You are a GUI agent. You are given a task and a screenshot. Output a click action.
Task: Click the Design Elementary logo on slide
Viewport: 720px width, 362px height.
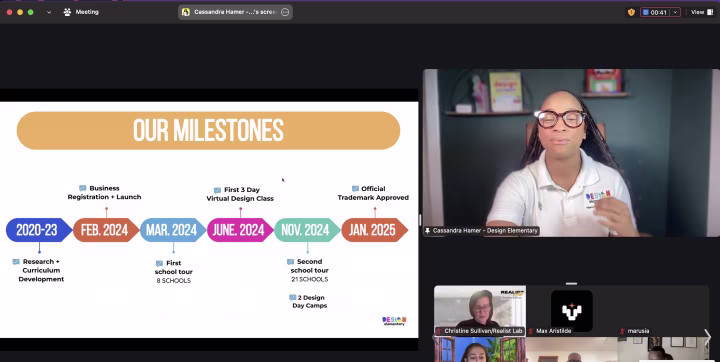click(394, 321)
